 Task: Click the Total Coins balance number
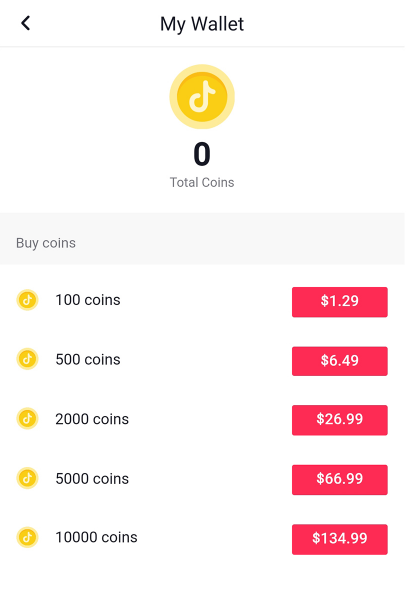click(202, 154)
